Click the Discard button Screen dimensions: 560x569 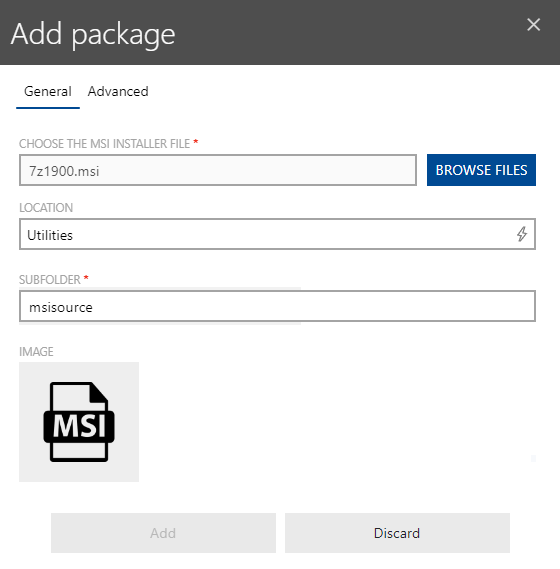[x=397, y=533]
